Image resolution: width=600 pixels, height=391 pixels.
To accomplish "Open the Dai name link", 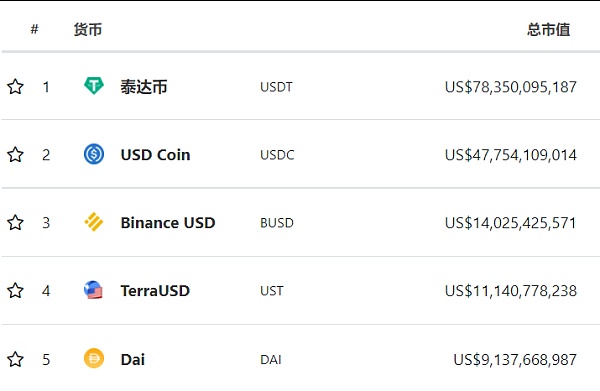I will coord(133,360).
